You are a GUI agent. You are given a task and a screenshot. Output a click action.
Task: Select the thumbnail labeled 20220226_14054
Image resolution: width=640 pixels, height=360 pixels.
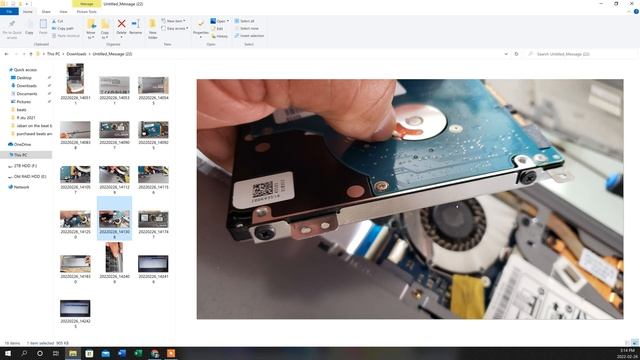153,85
